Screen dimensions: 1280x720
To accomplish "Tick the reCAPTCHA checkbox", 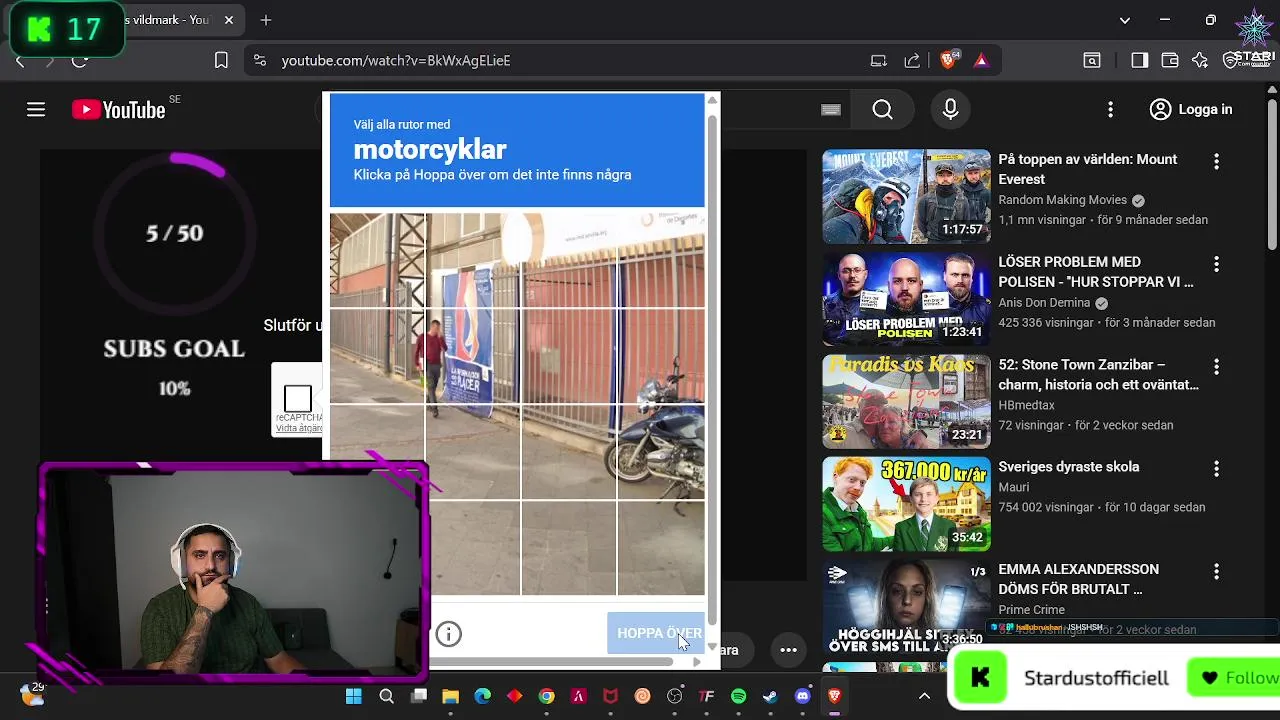I will (x=298, y=398).
